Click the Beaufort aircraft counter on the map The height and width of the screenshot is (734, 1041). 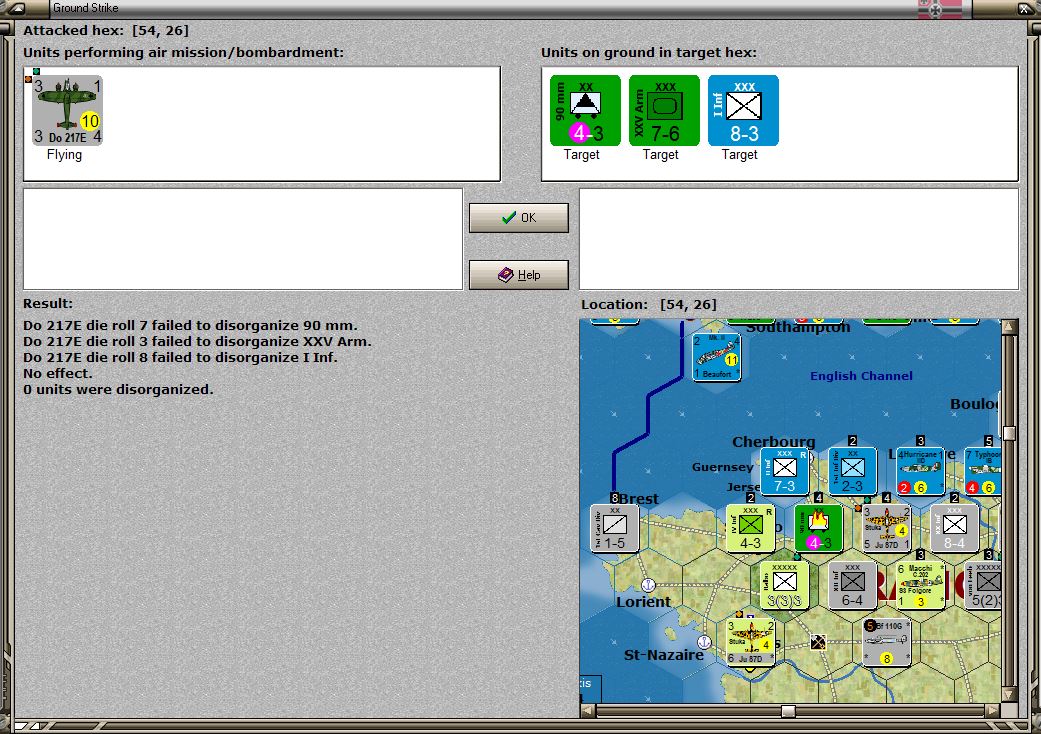(716, 357)
